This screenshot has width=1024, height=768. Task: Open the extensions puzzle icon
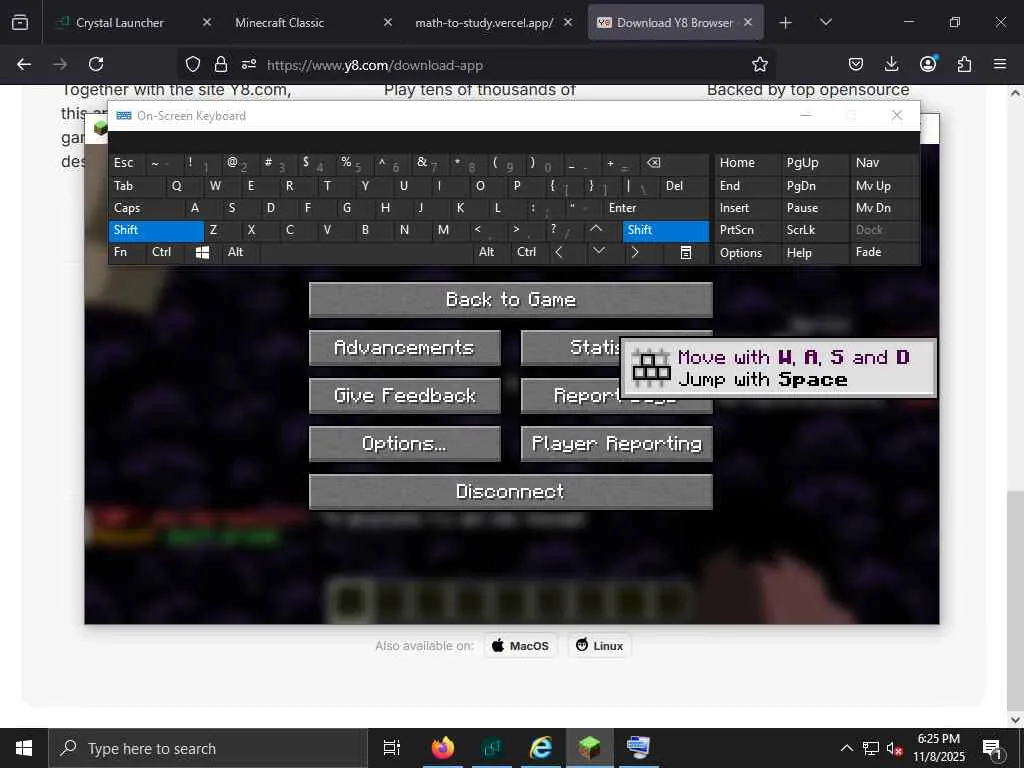click(x=964, y=64)
